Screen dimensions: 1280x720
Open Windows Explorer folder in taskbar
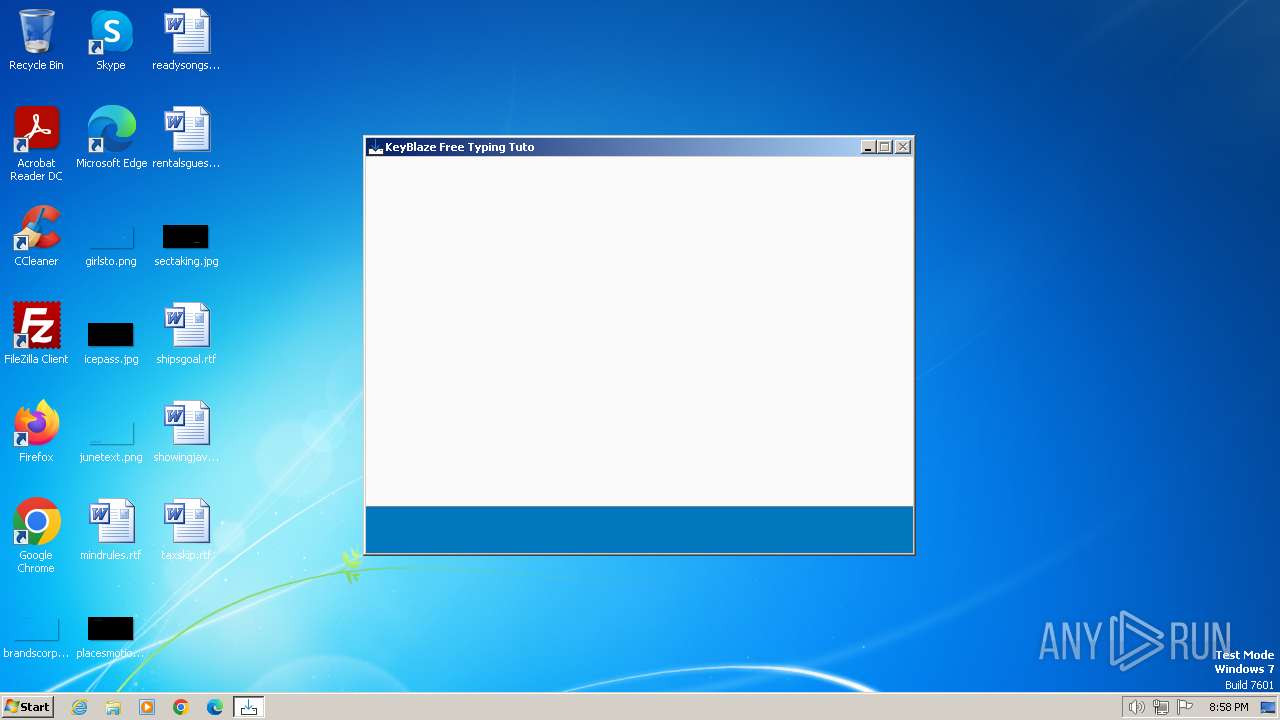click(x=113, y=707)
